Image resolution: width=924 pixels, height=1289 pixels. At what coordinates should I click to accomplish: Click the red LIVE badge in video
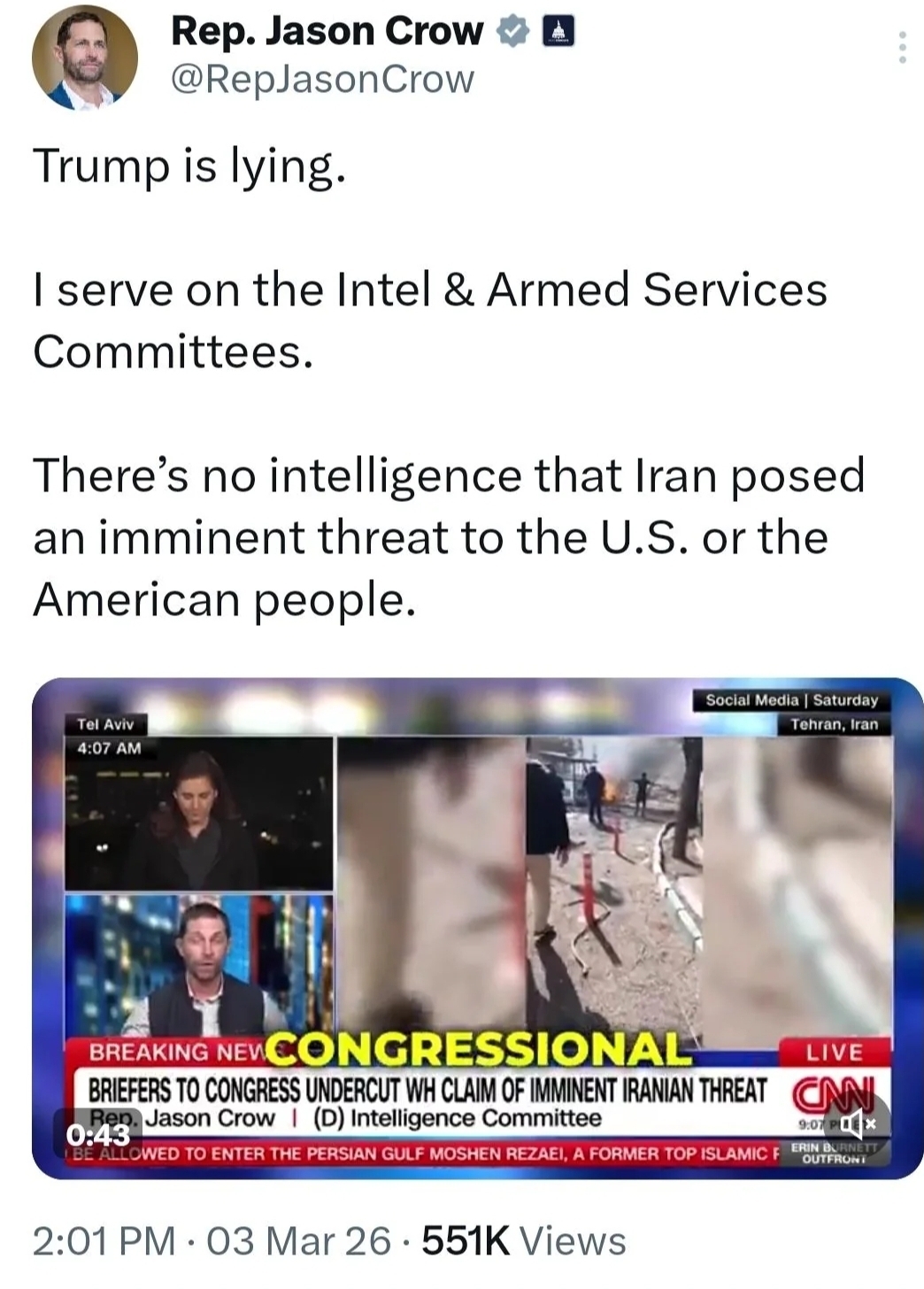[835, 1052]
